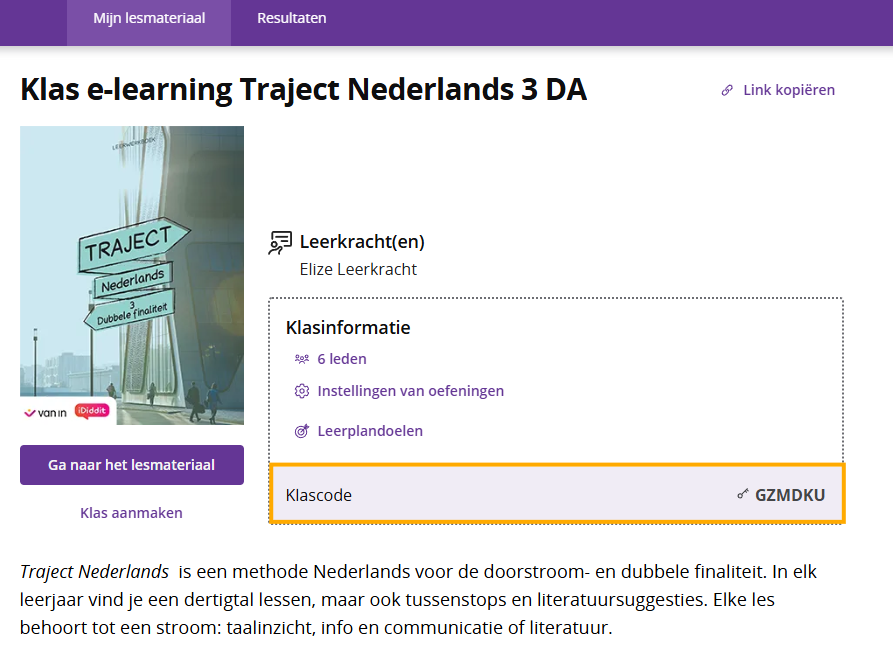
Task: Click the key icon next to the class code
Action: click(743, 494)
